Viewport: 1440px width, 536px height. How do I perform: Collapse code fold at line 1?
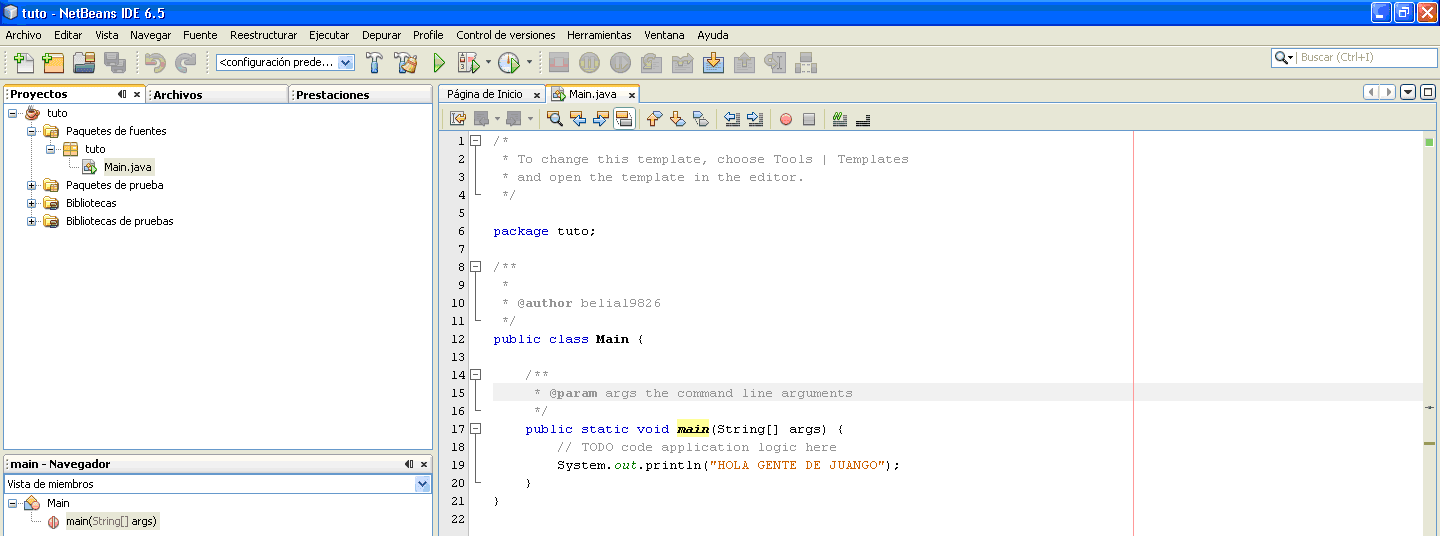pos(476,141)
